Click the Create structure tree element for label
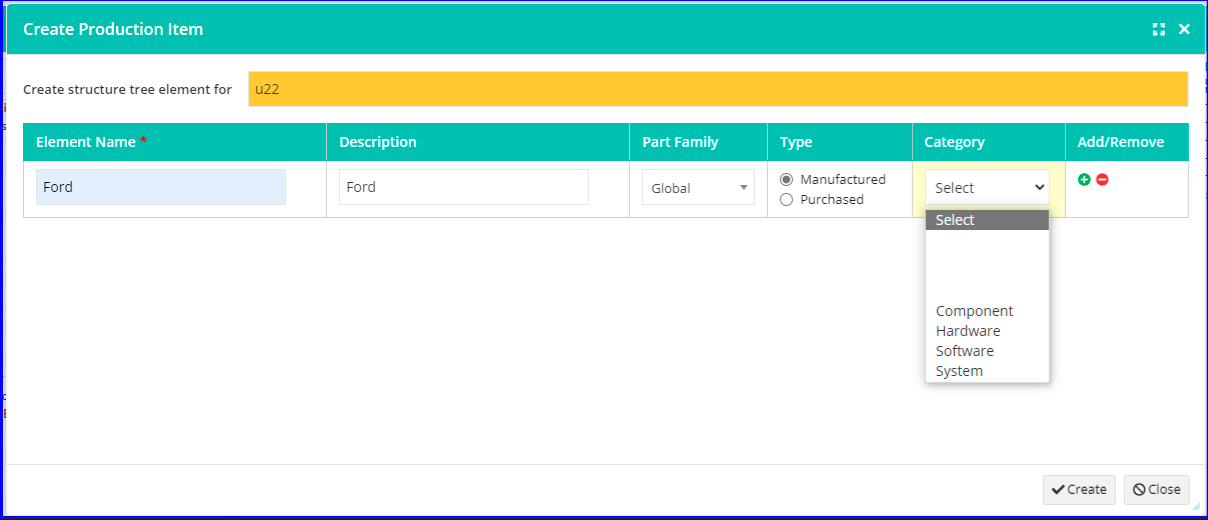The image size is (1208, 520). [128, 89]
